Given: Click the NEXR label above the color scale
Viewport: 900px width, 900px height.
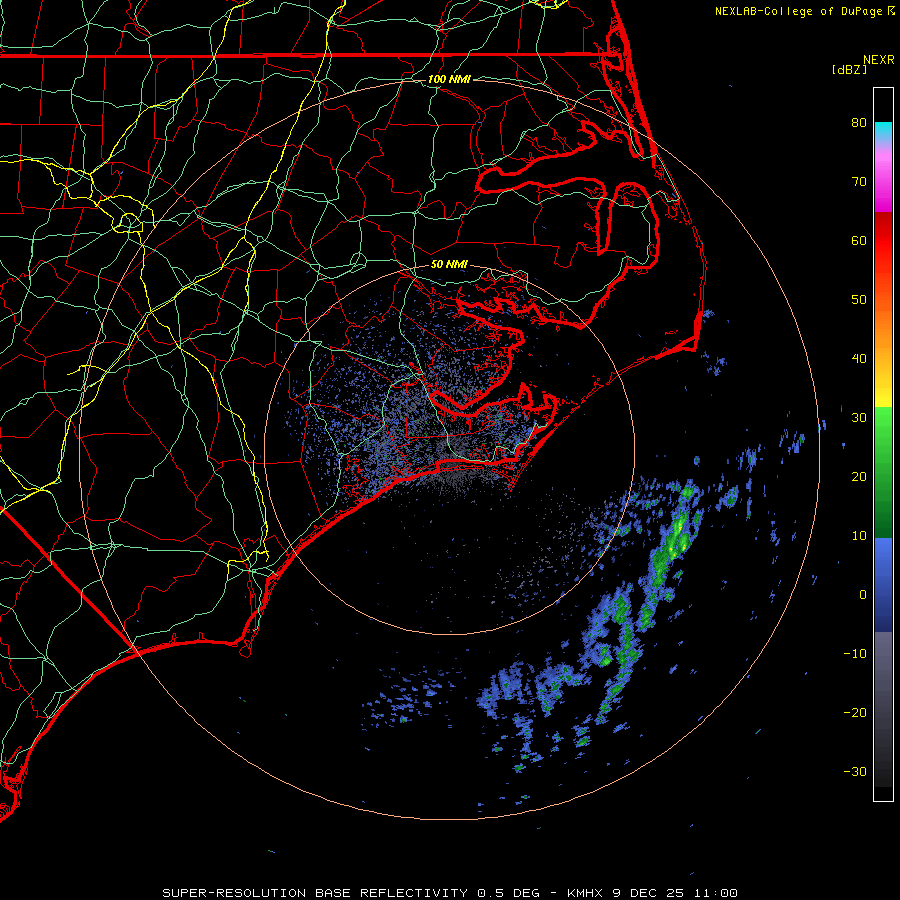Looking at the screenshot, I should 878,59.
